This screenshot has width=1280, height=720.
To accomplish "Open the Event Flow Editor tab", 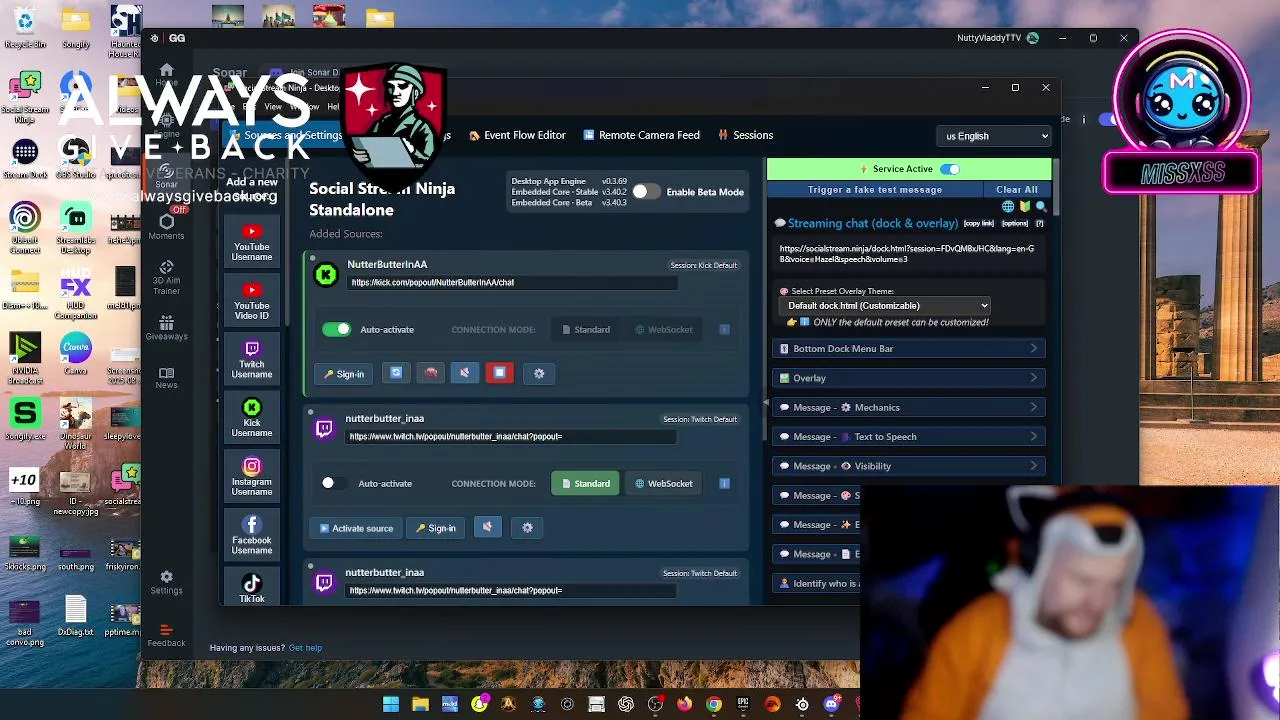I will point(517,135).
